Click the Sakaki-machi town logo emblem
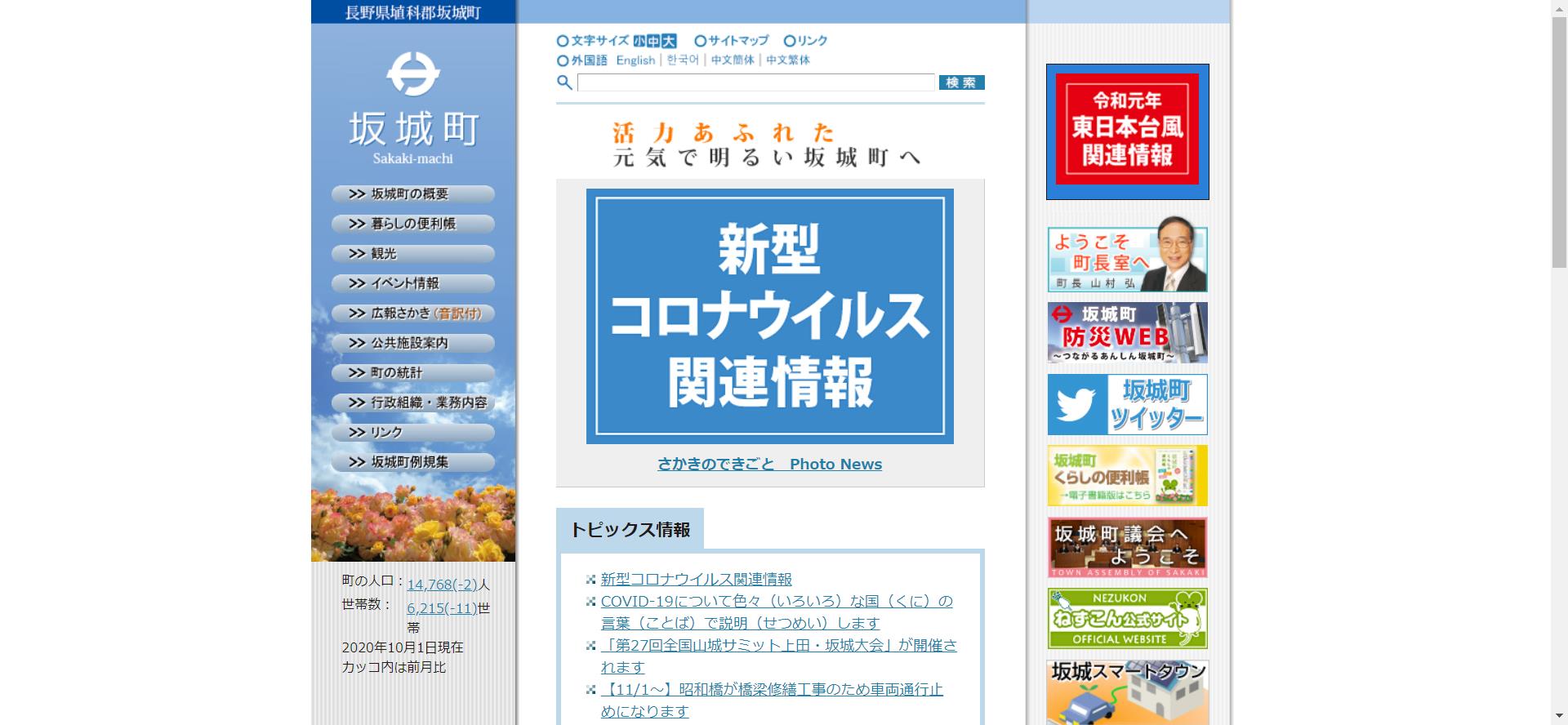1568x725 pixels. [412, 74]
